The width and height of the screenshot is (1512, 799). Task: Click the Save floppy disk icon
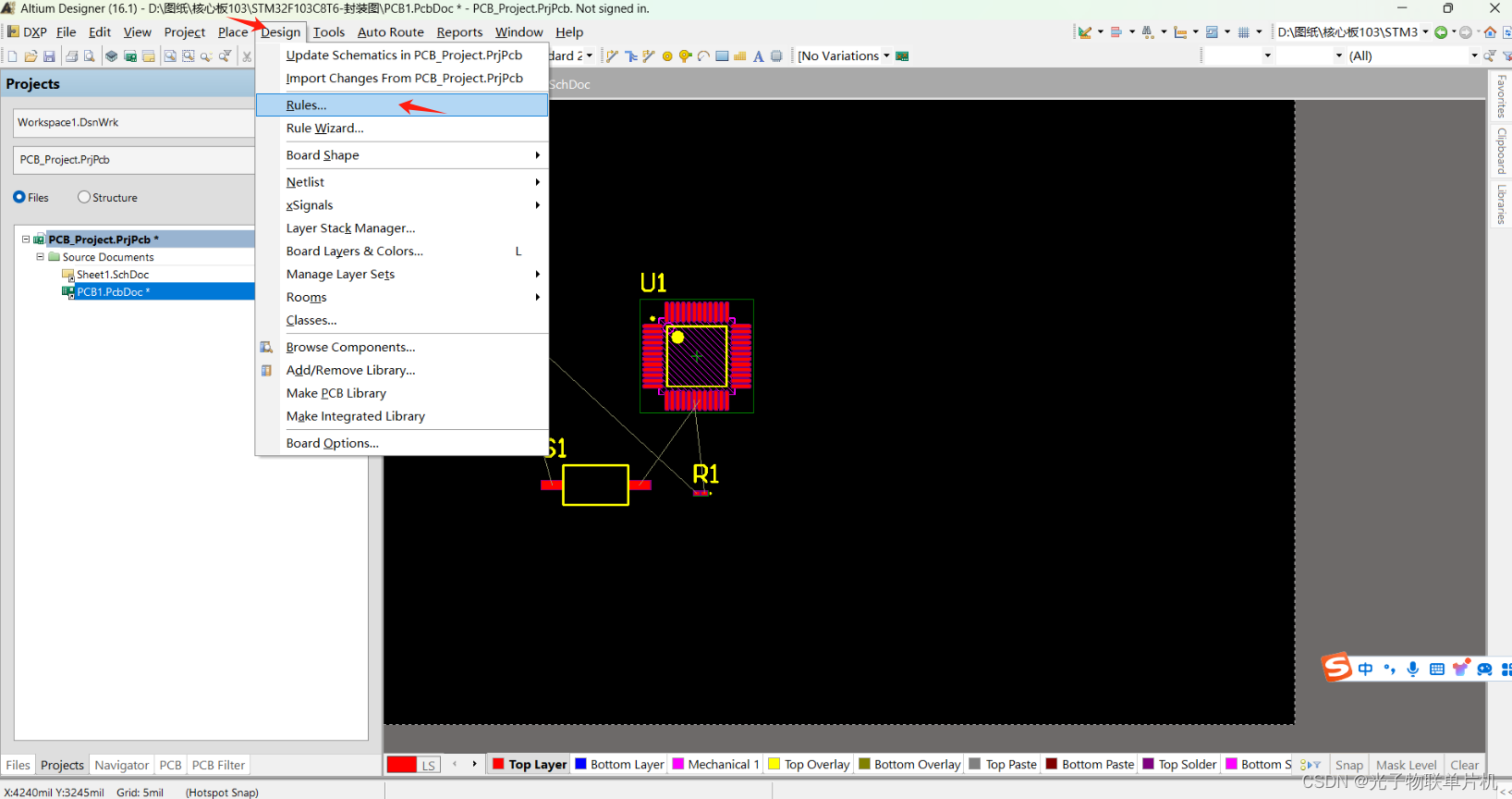click(49, 56)
